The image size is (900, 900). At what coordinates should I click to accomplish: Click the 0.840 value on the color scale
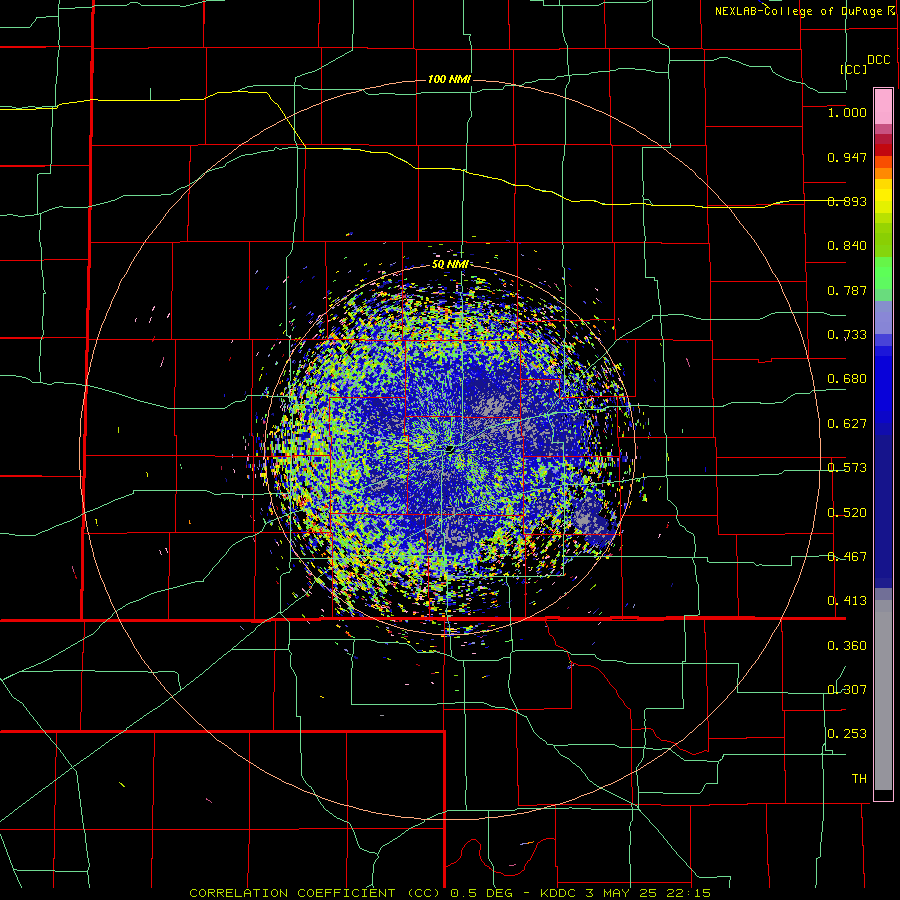click(x=847, y=246)
